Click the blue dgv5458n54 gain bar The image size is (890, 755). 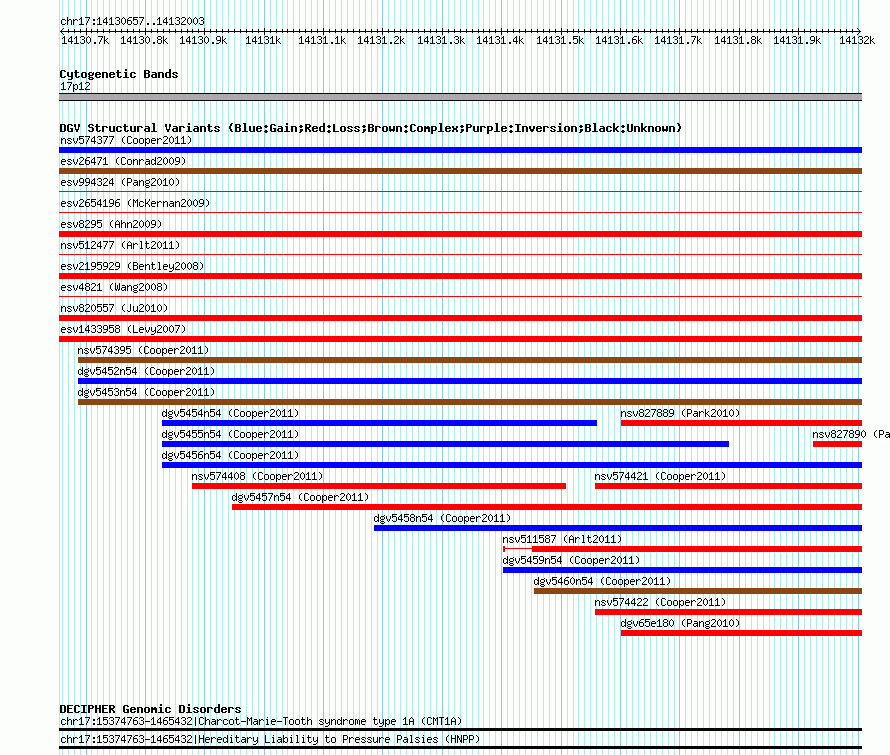click(x=618, y=528)
